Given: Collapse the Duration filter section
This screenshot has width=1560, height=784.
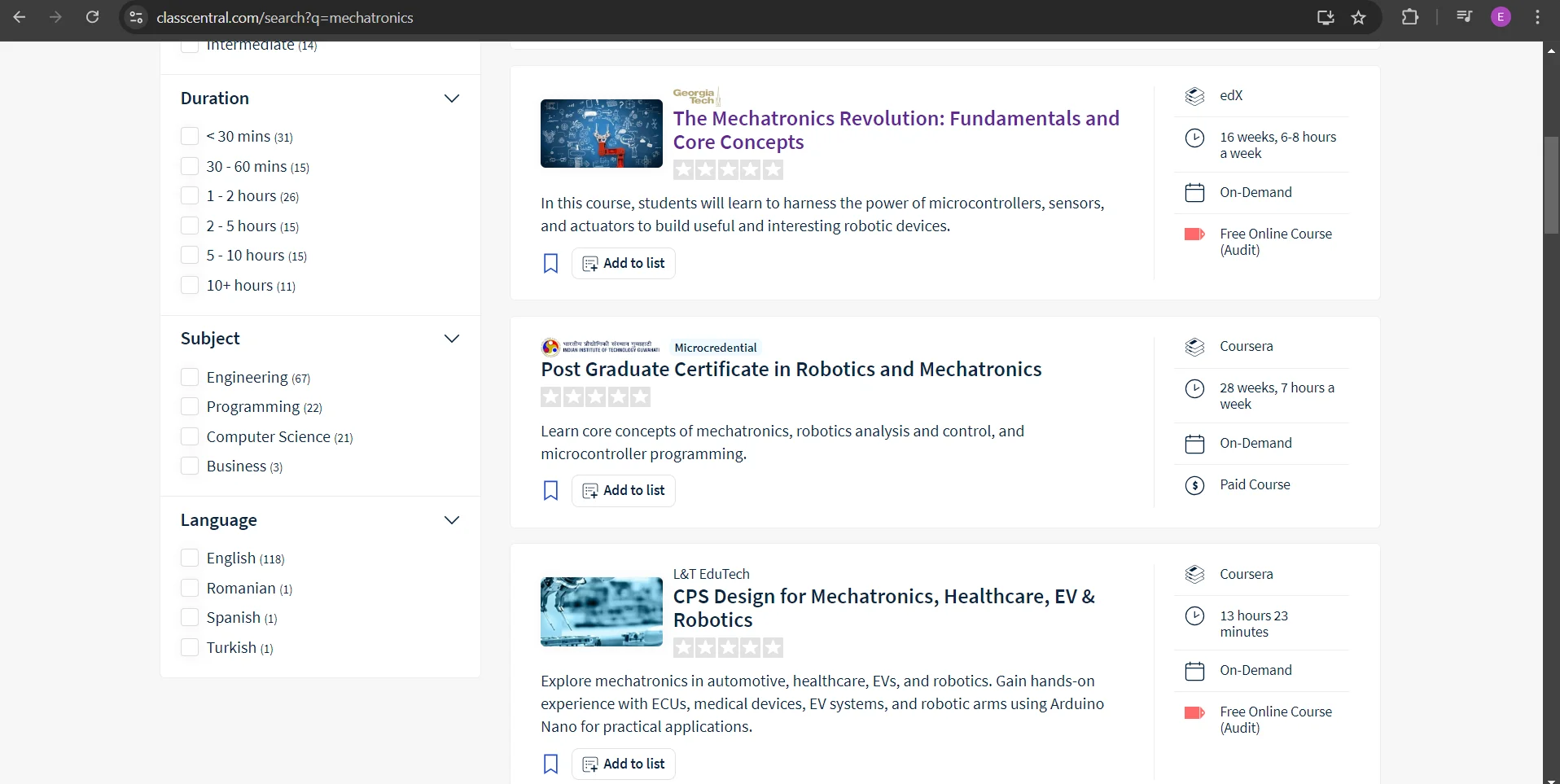Looking at the screenshot, I should point(452,99).
